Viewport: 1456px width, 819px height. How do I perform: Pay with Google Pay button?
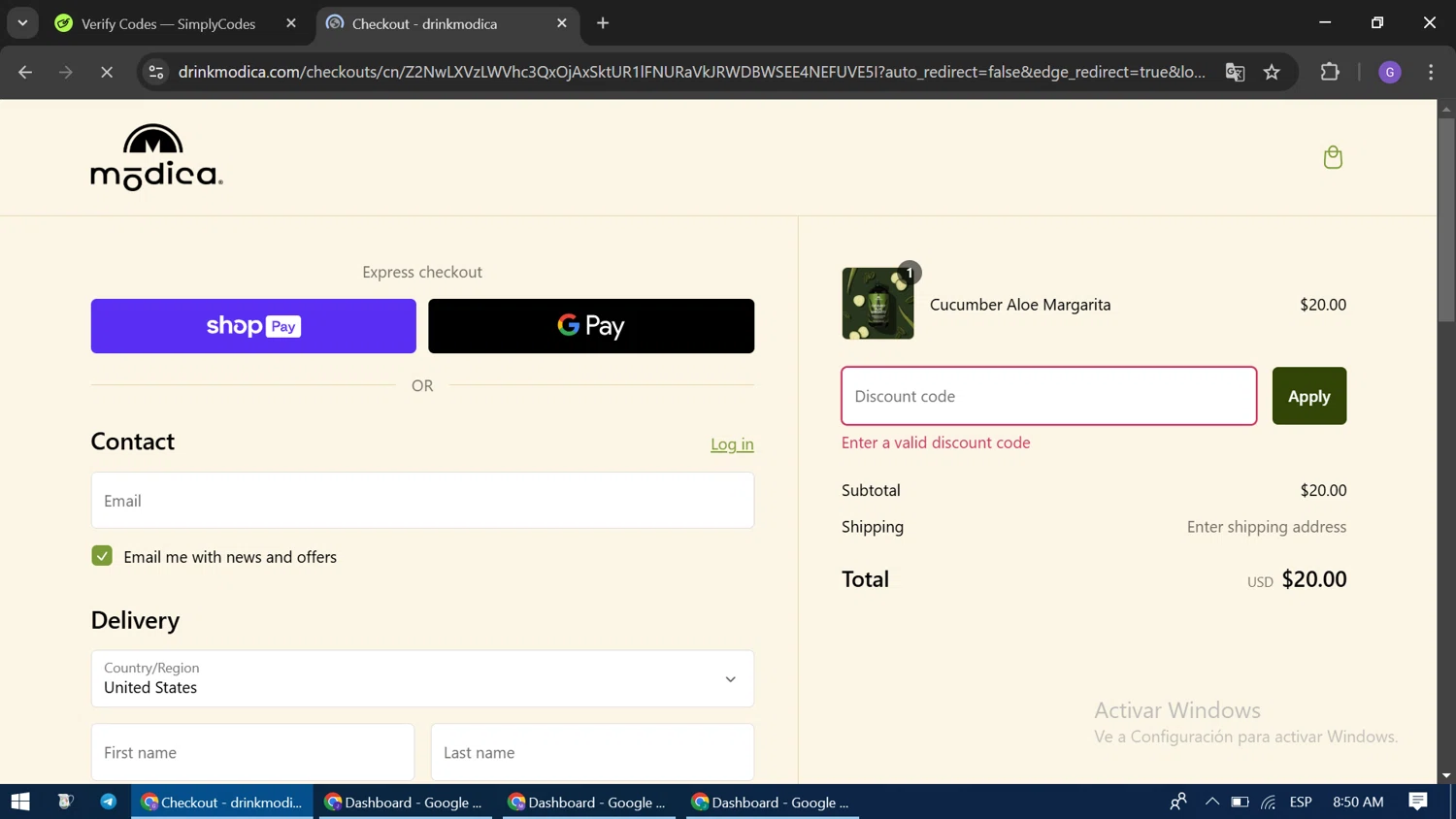pyautogui.click(x=591, y=326)
